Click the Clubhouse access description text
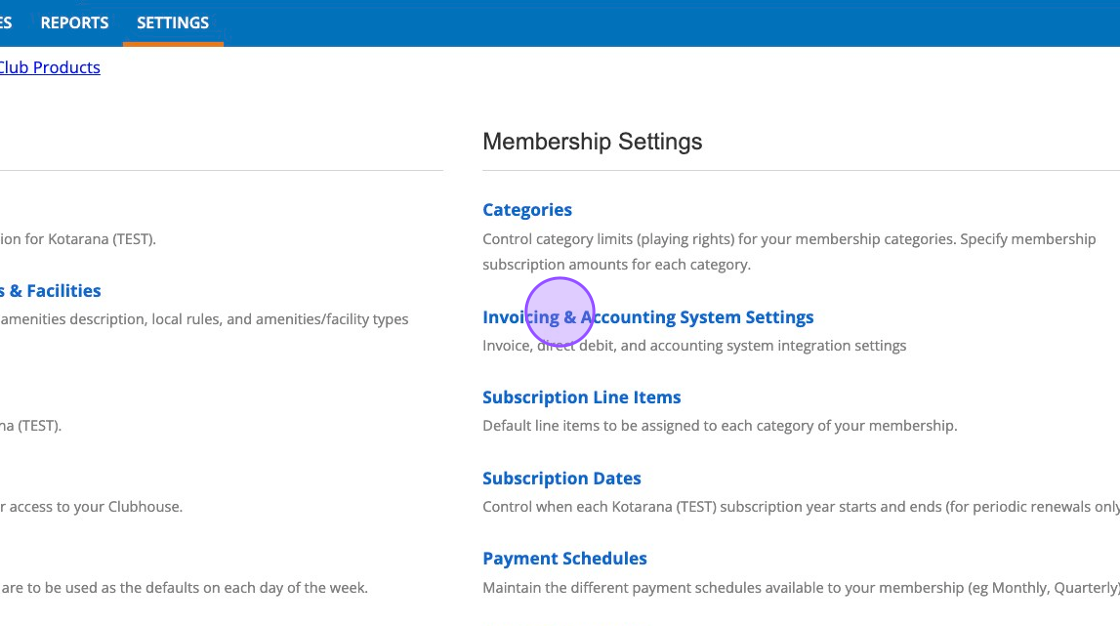This screenshot has height=626, width=1120. 92,507
